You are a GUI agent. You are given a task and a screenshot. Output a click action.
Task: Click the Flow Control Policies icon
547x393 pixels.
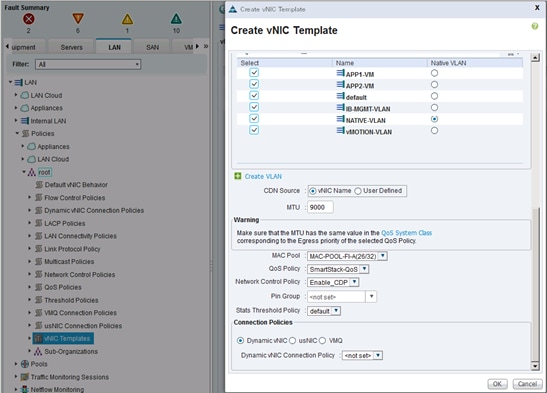click(x=39, y=198)
